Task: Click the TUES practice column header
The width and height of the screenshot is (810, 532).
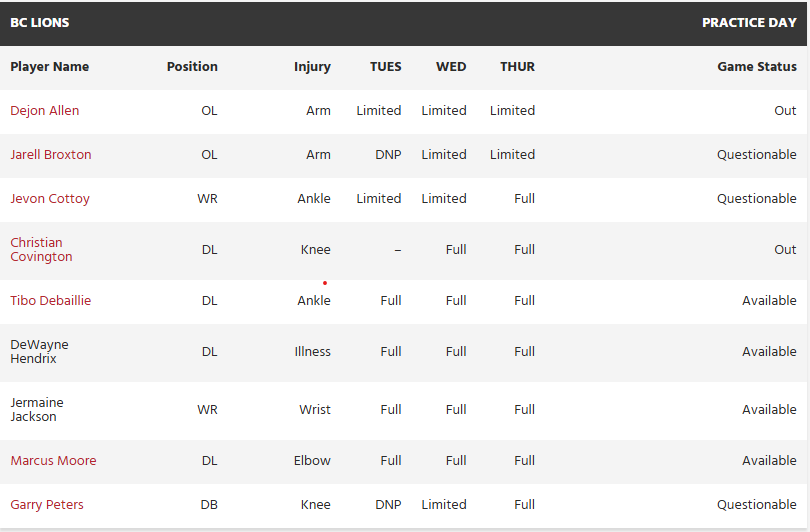Action: (x=385, y=67)
